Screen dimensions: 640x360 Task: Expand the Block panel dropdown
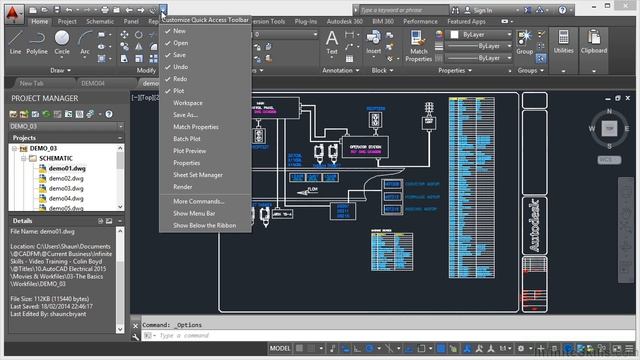tap(382, 70)
